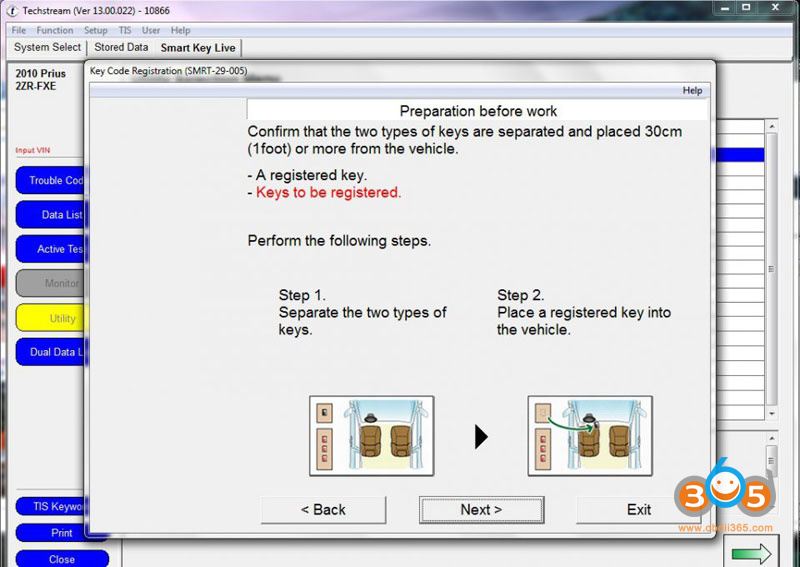Viewport: 800px width, 567px height.
Task: Open Help in the registration dialog
Action: pyautogui.click(x=692, y=90)
